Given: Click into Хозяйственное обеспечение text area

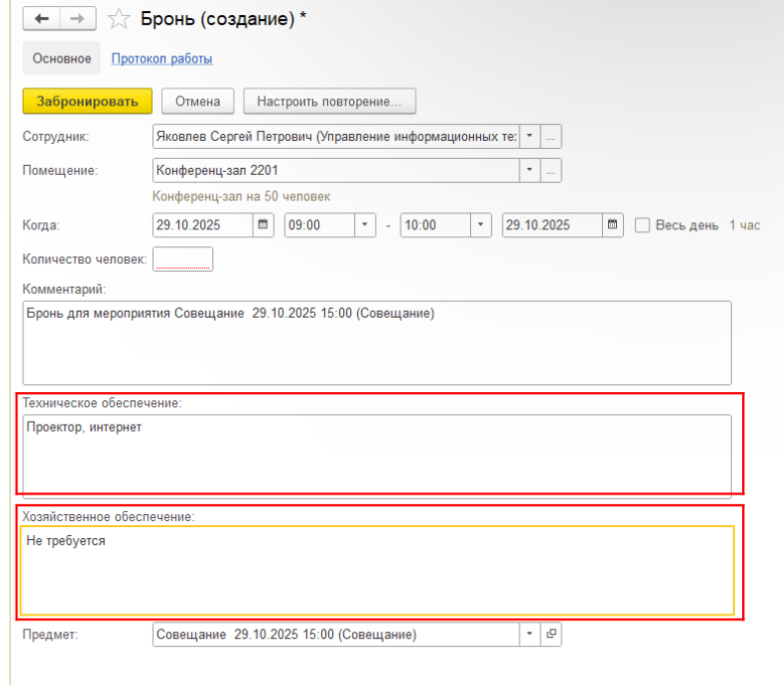Looking at the screenshot, I should [377, 570].
